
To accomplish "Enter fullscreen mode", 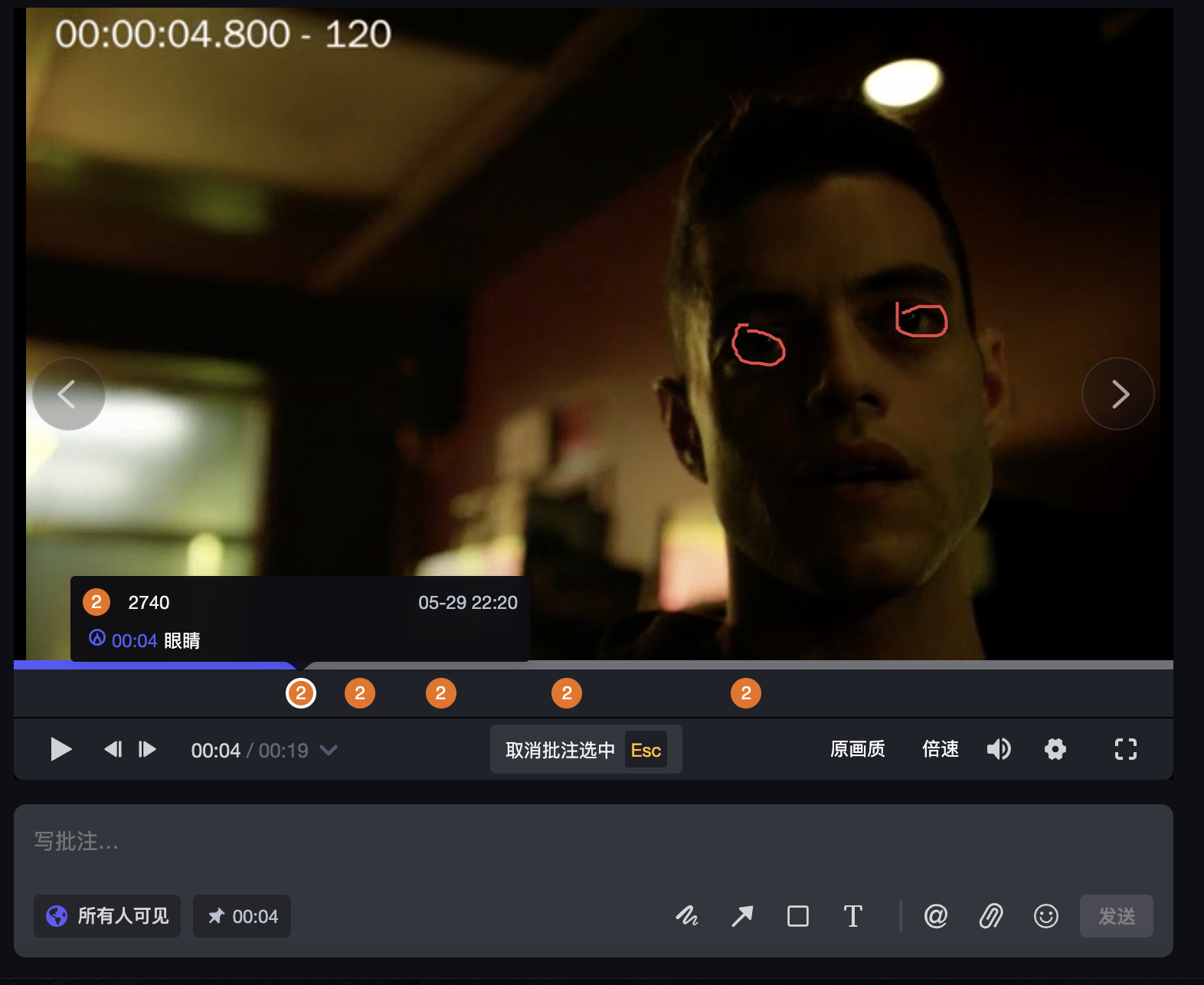I will 1125,749.
